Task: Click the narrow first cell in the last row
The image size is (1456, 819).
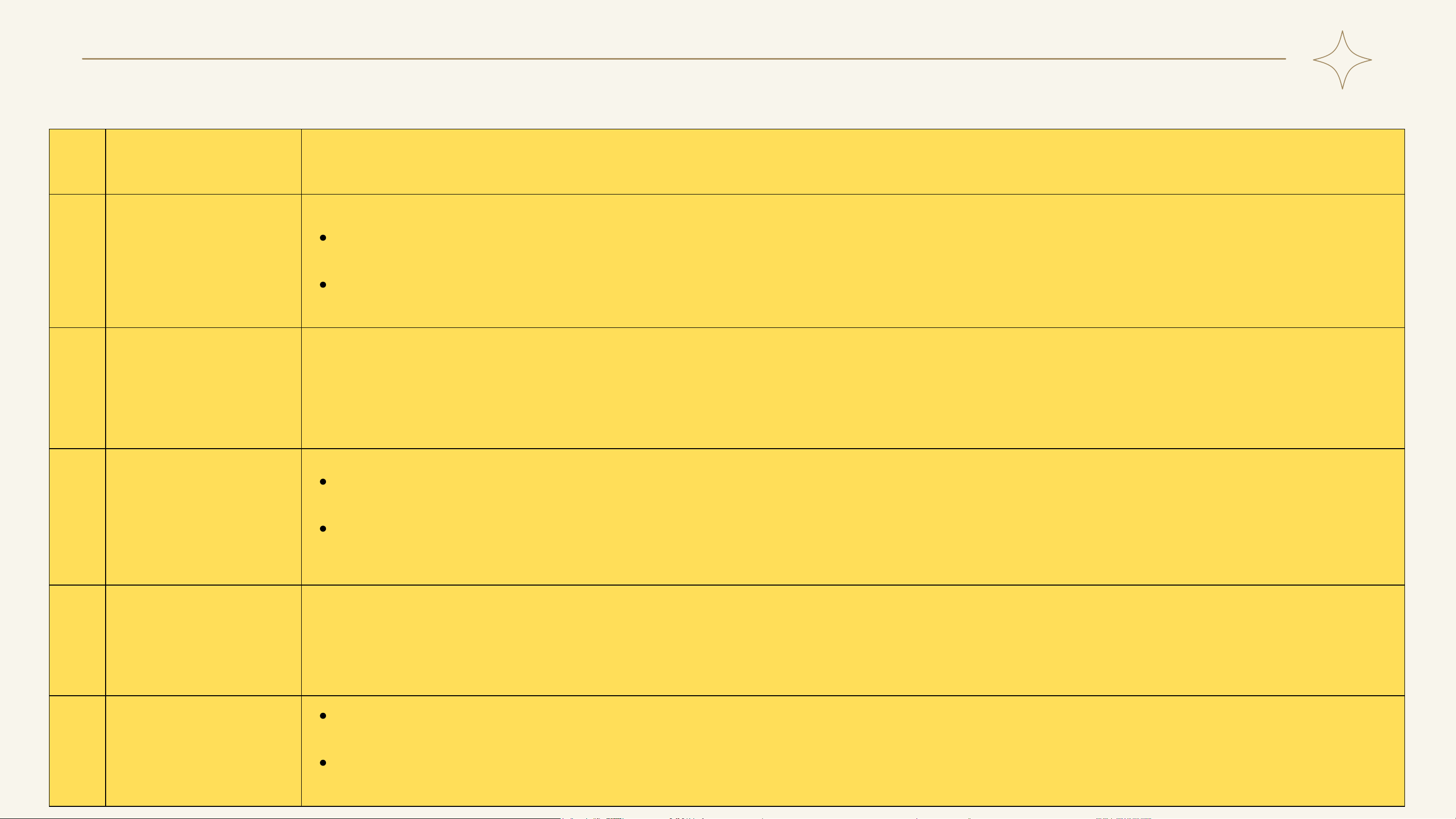Action: 77,751
